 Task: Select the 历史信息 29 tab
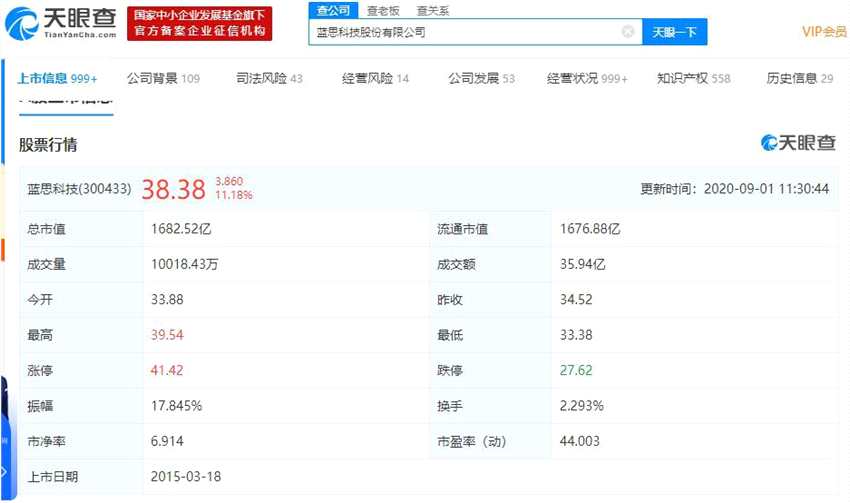pyautogui.click(x=800, y=79)
